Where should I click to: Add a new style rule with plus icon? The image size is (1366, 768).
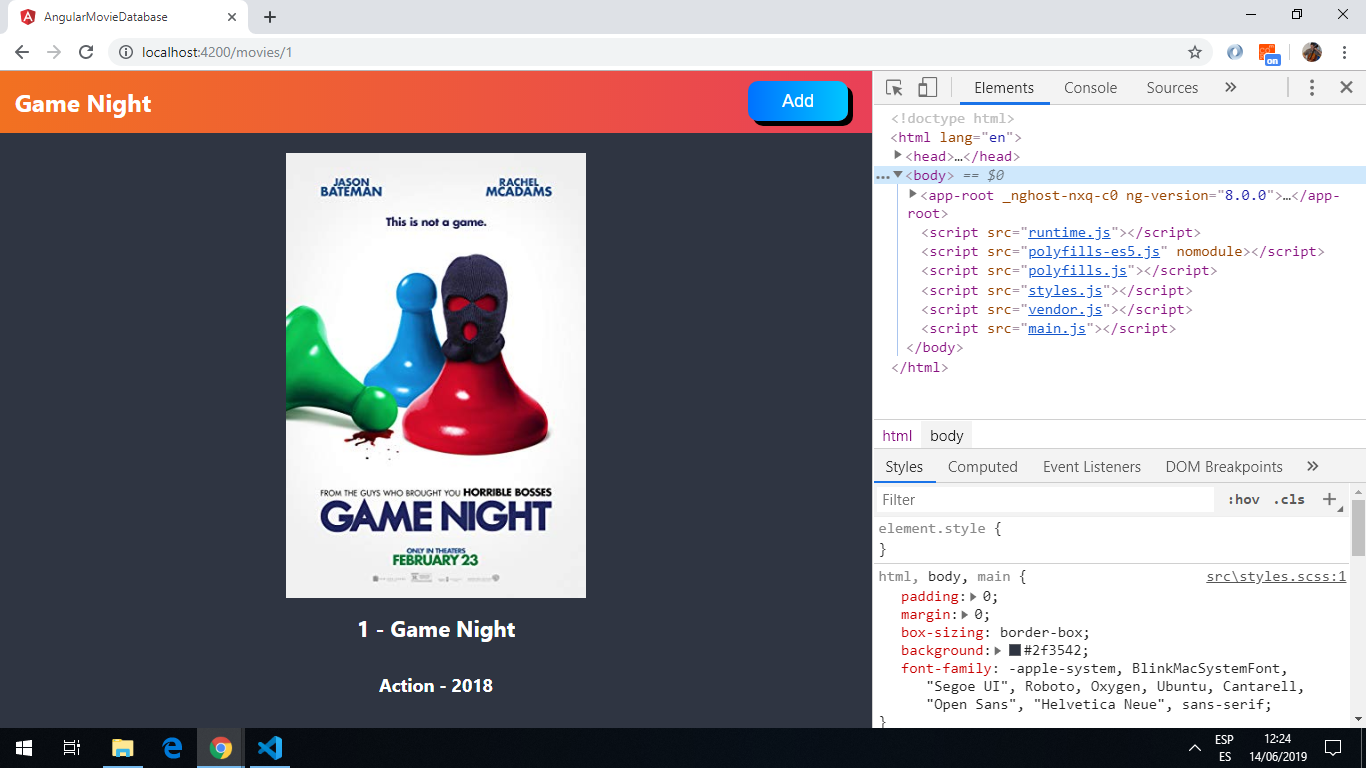[x=1329, y=499]
